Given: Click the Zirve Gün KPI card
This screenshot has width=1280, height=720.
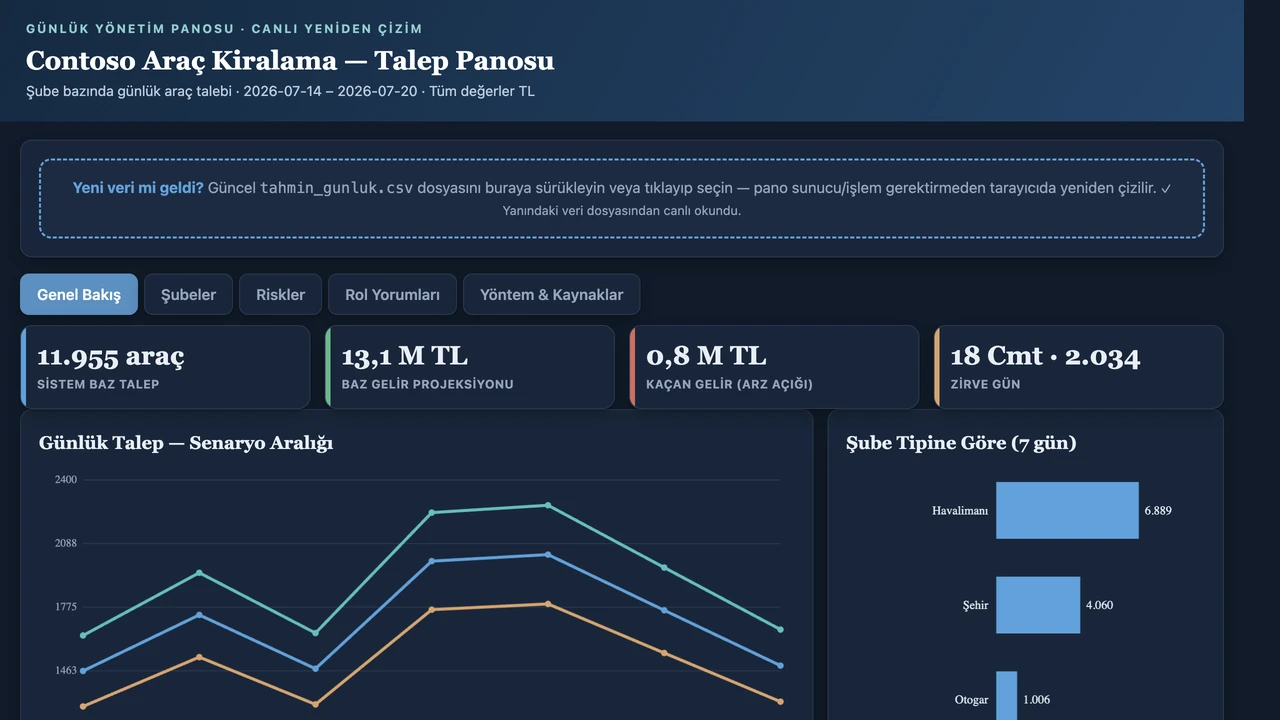Looking at the screenshot, I should click(x=1078, y=367).
